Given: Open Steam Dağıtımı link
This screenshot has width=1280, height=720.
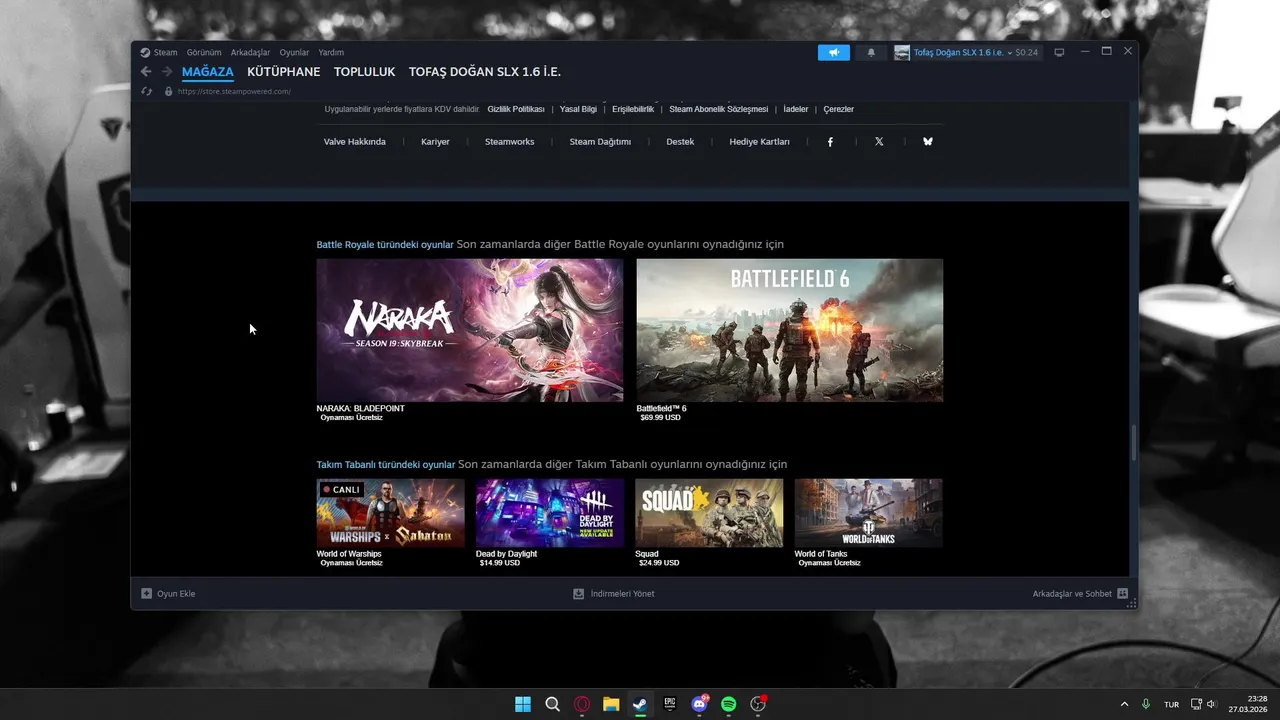Looking at the screenshot, I should pos(600,142).
